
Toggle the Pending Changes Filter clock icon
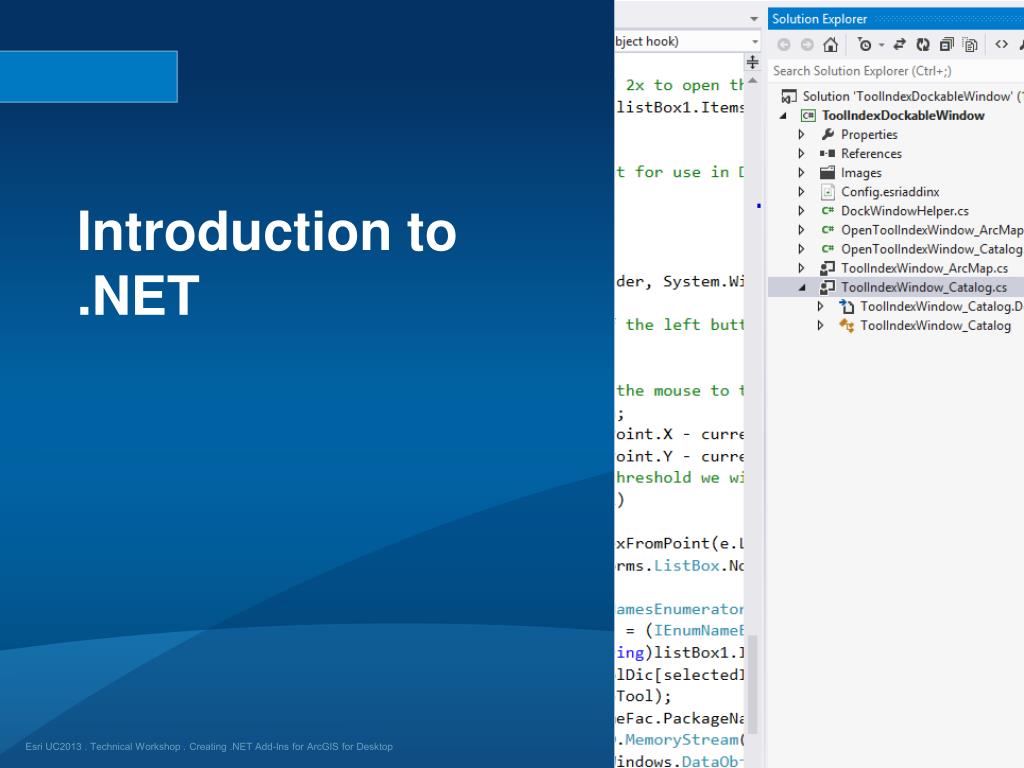(865, 44)
